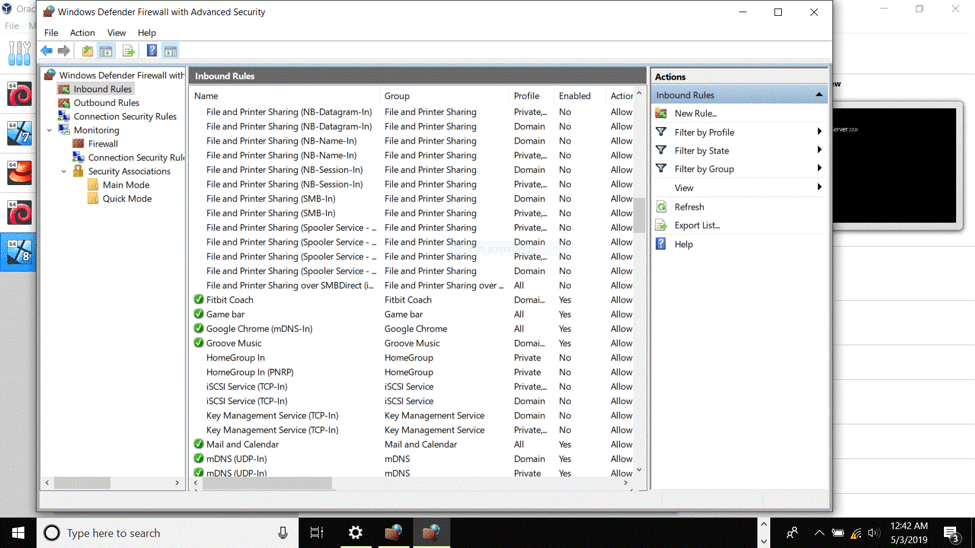Click the volume icon in system tray
975x548 pixels.
pyautogui.click(x=873, y=533)
